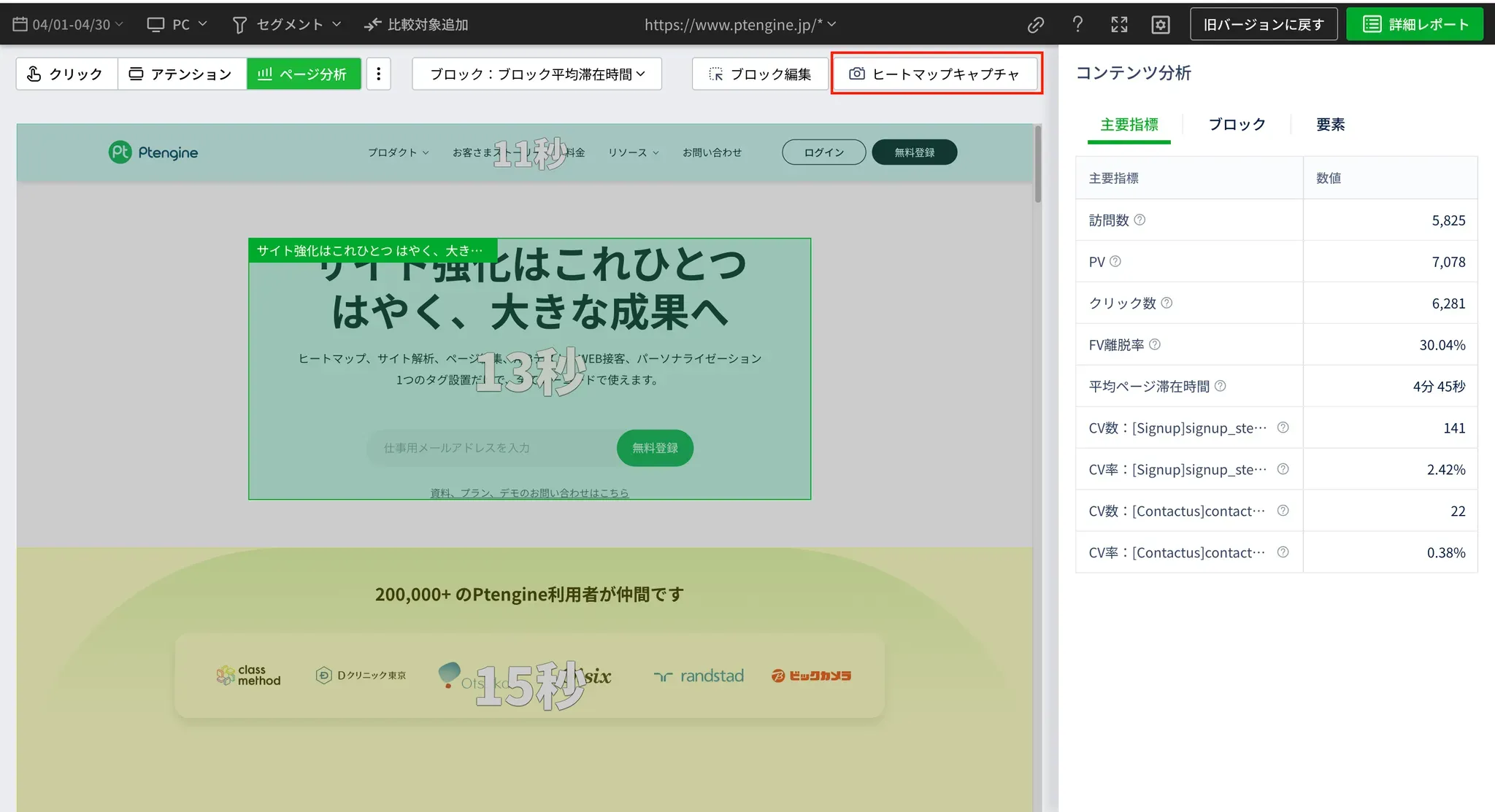Click the green 詳細レポート button
Image resolution: width=1495 pixels, height=812 pixels.
point(1415,24)
